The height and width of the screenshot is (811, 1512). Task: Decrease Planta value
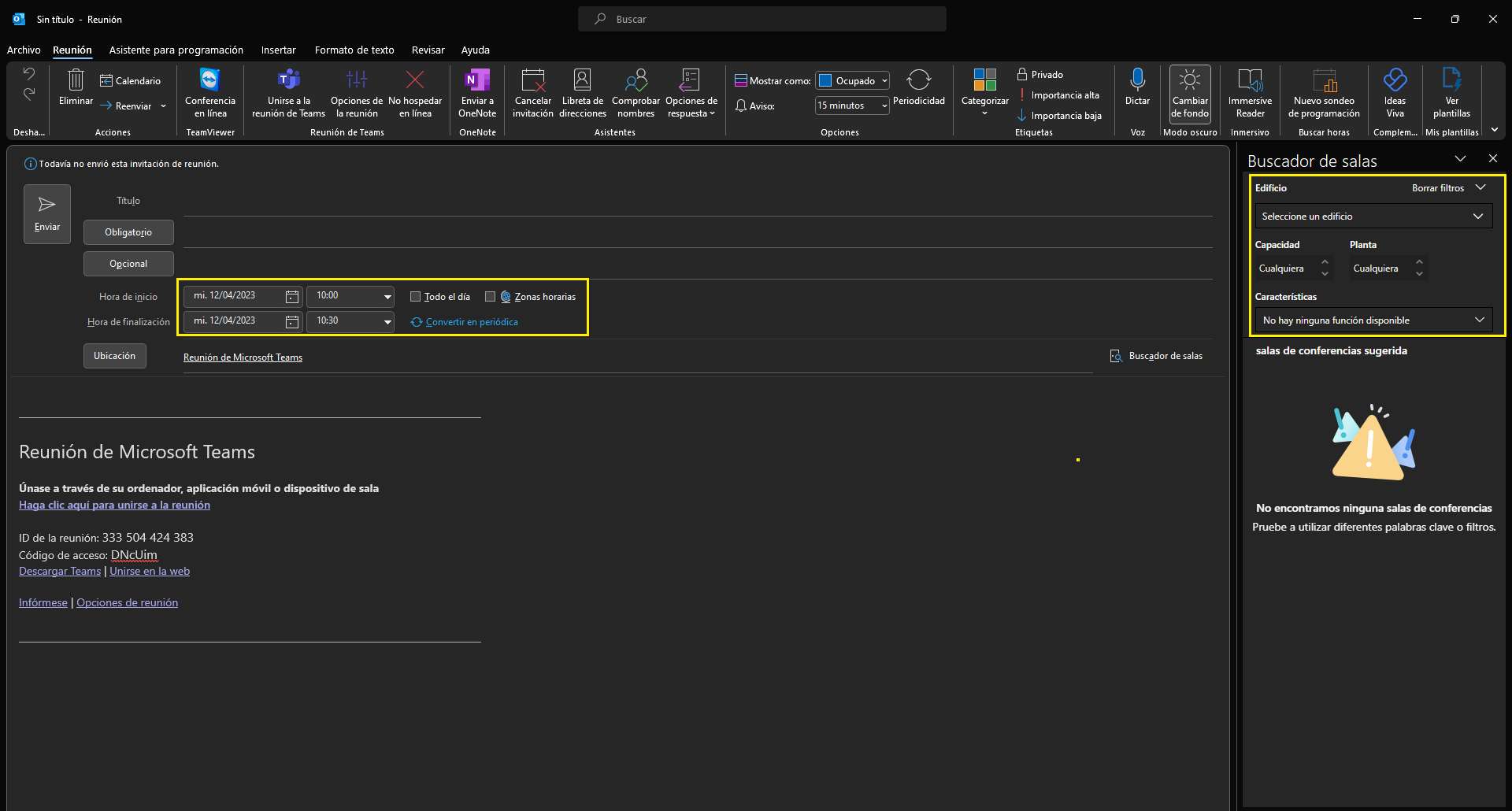[1419, 274]
